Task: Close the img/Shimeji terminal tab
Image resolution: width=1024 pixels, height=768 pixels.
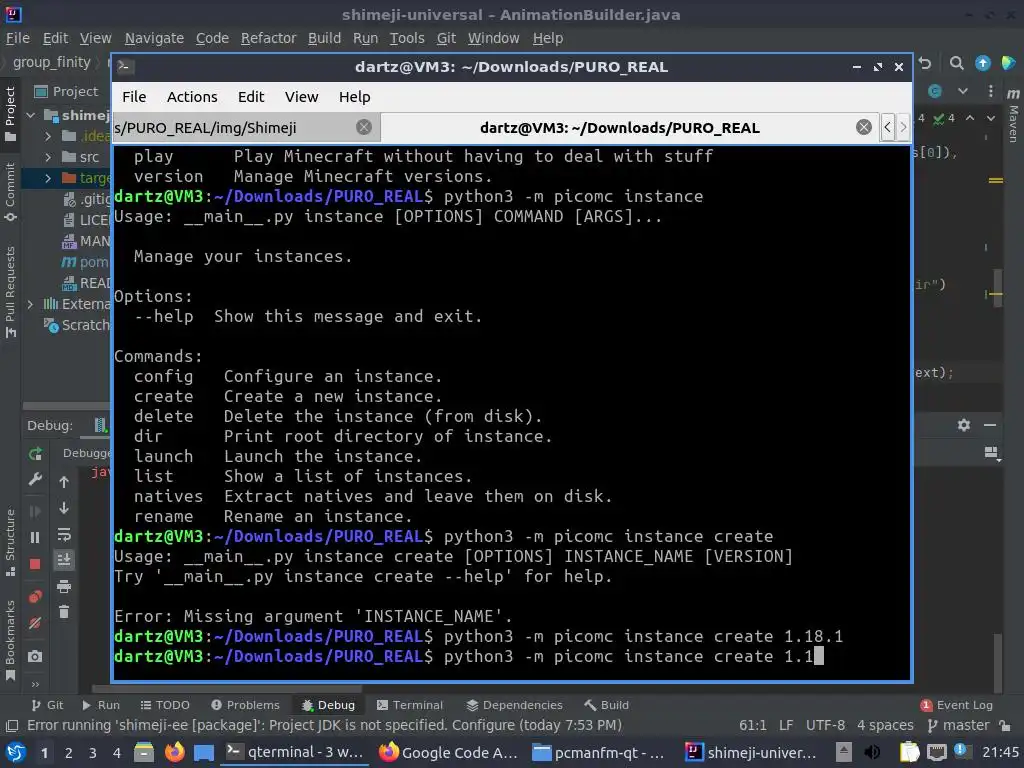Action: pos(364,127)
